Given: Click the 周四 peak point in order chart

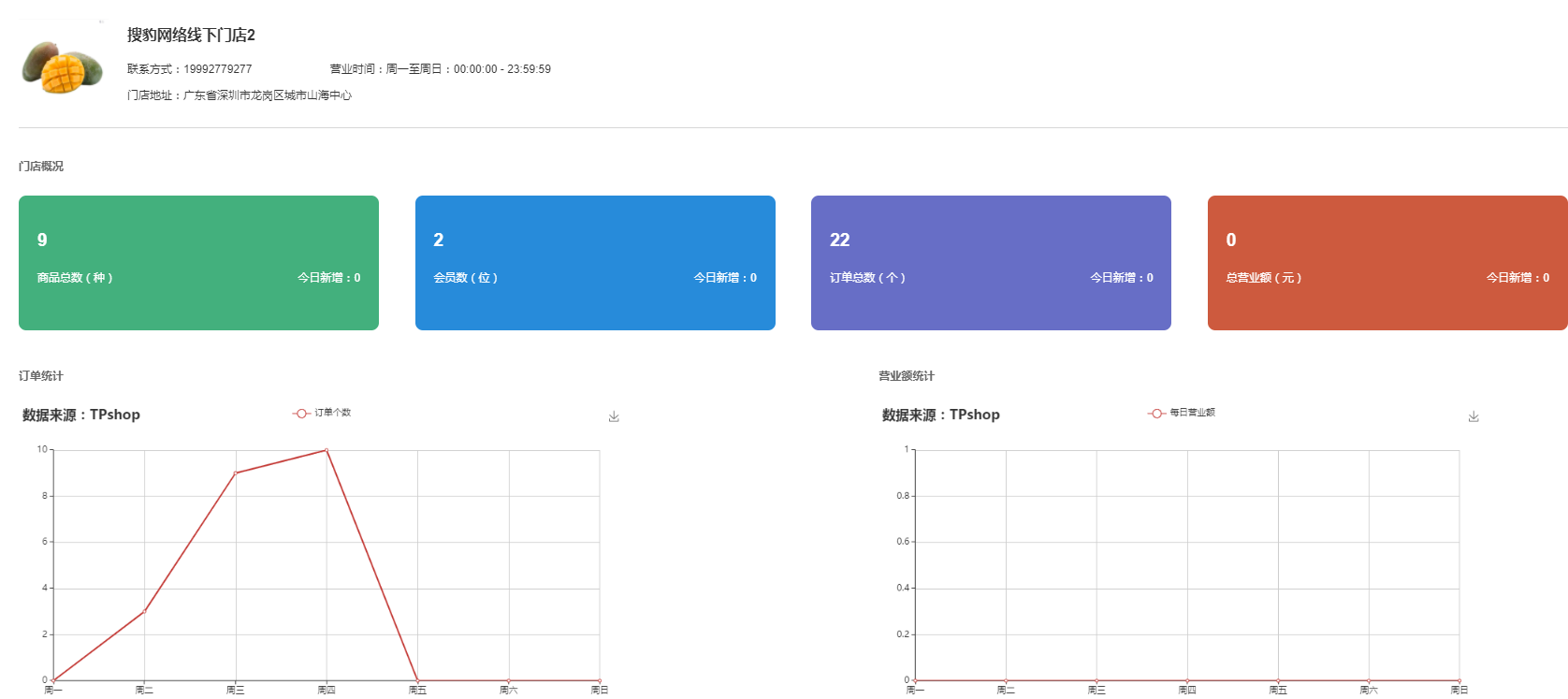Looking at the screenshot, I should 327,450.
